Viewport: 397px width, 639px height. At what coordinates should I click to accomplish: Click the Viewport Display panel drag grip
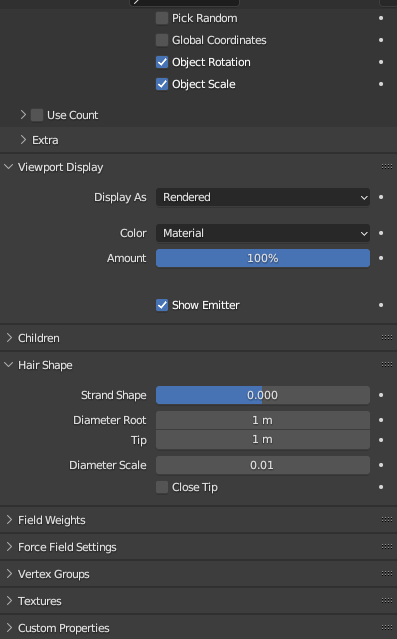click(x=387, y=166)
